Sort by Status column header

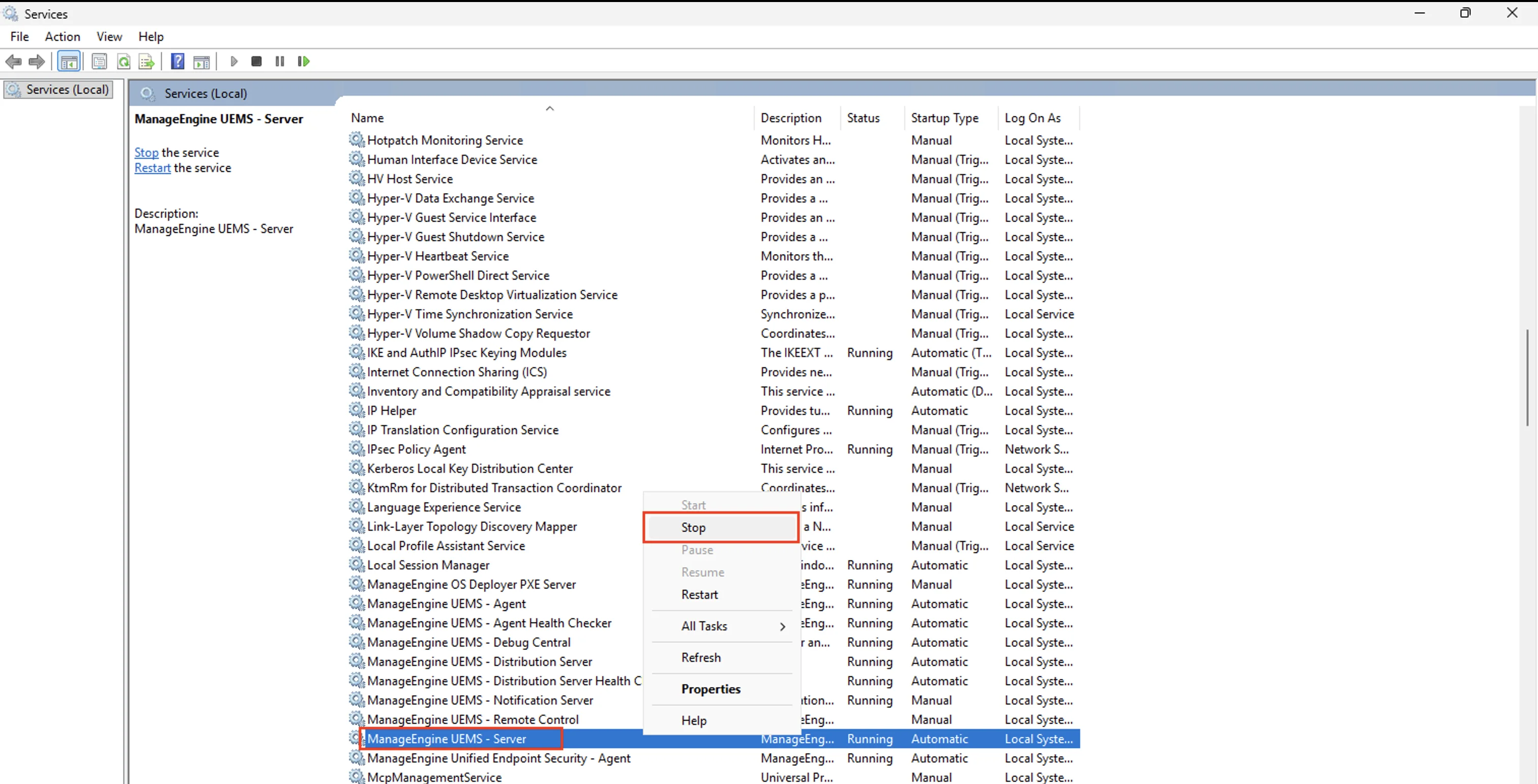[x=872, y=117]
